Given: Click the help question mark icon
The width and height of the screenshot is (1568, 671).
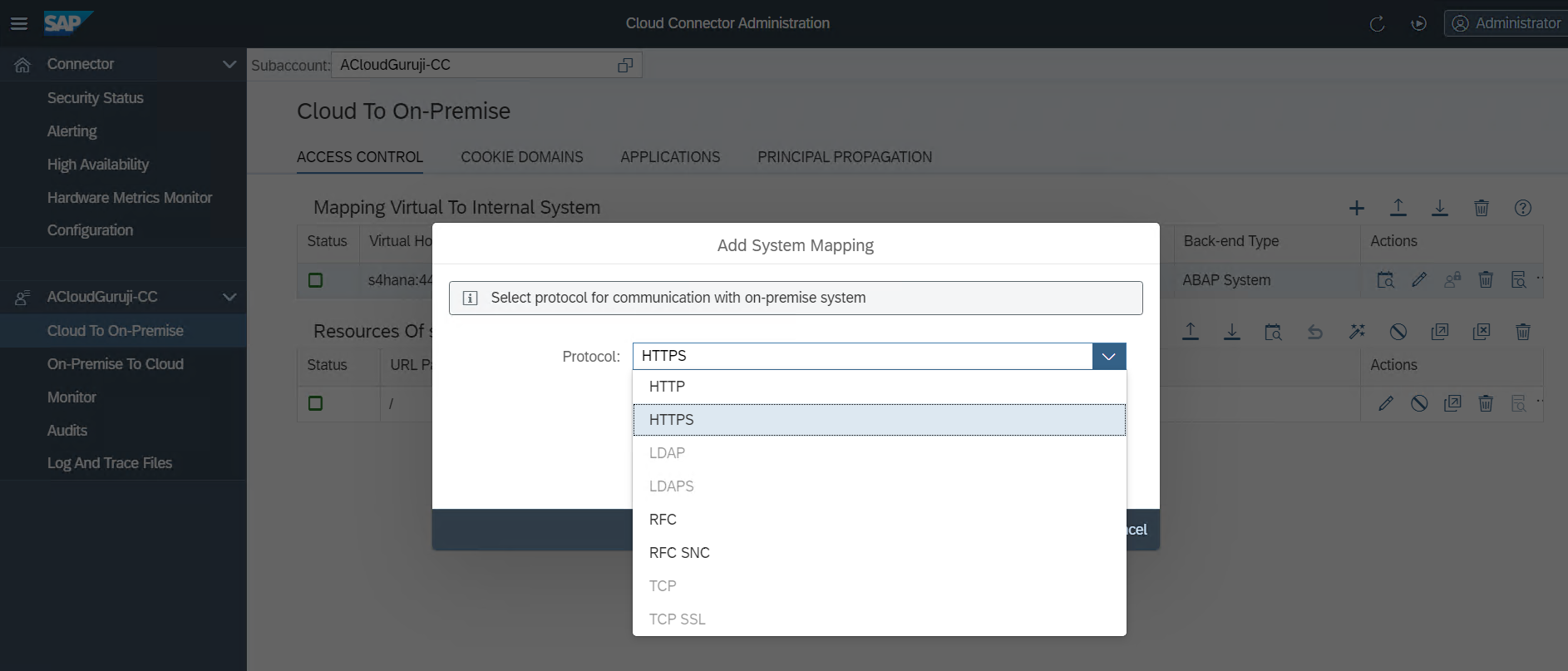Looking at the screenshot, I should click(1522, 208).
